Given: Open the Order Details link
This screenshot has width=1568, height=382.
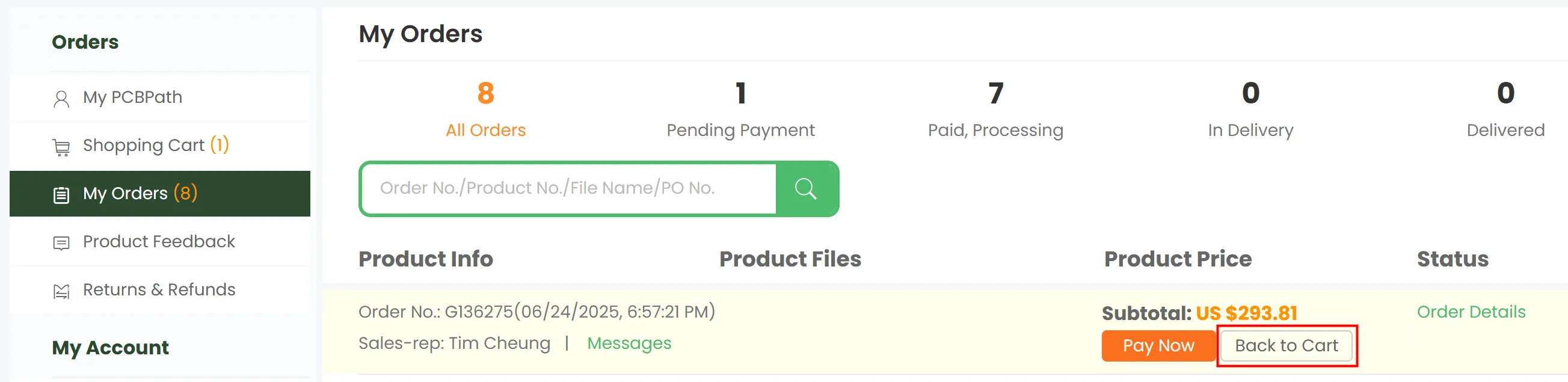Looking at the screenshot, I should click(x=1471, y=312).
